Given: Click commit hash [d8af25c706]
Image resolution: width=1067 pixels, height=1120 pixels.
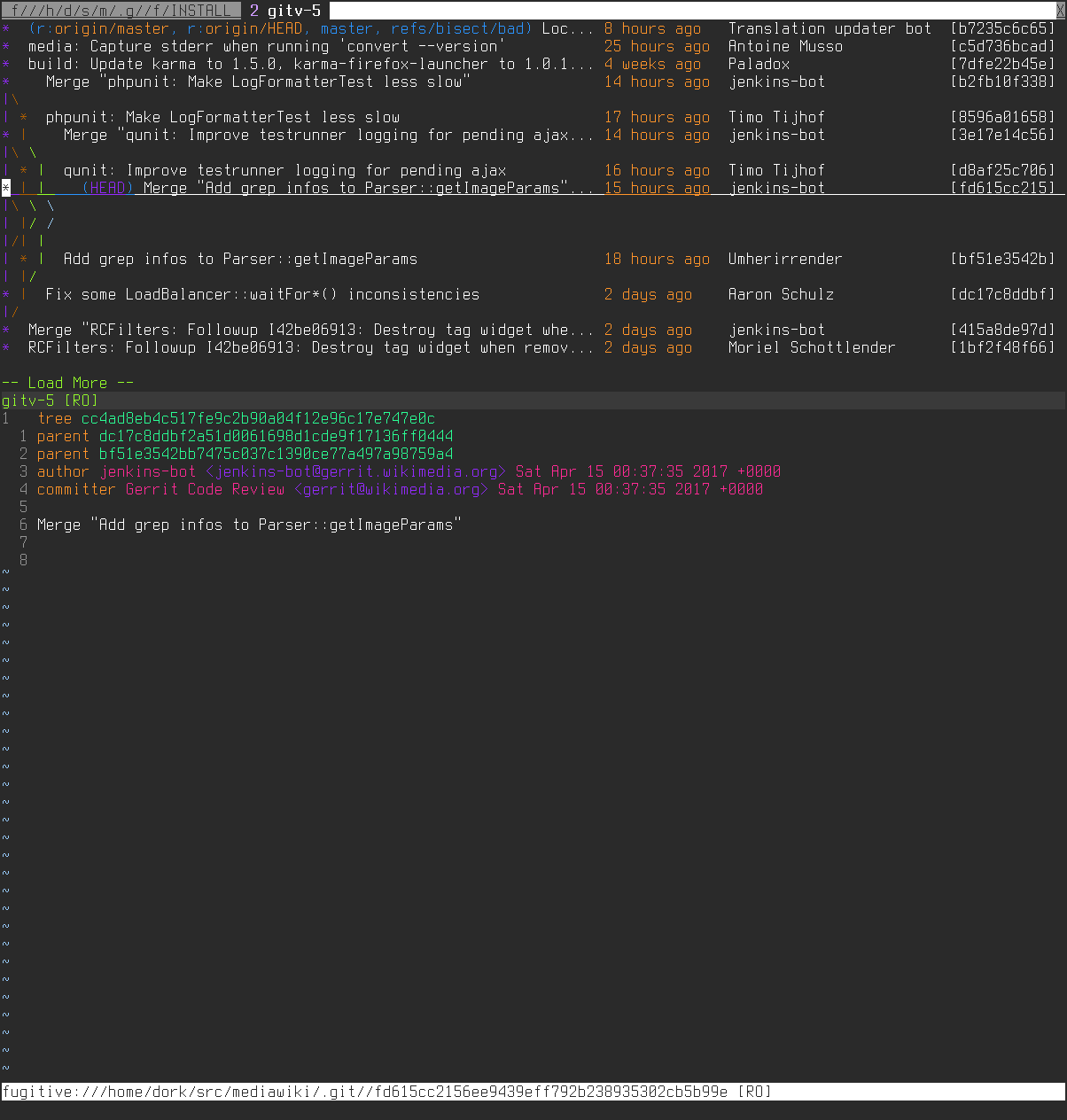Looking at the screenshot, I should tap(1002, 170).
